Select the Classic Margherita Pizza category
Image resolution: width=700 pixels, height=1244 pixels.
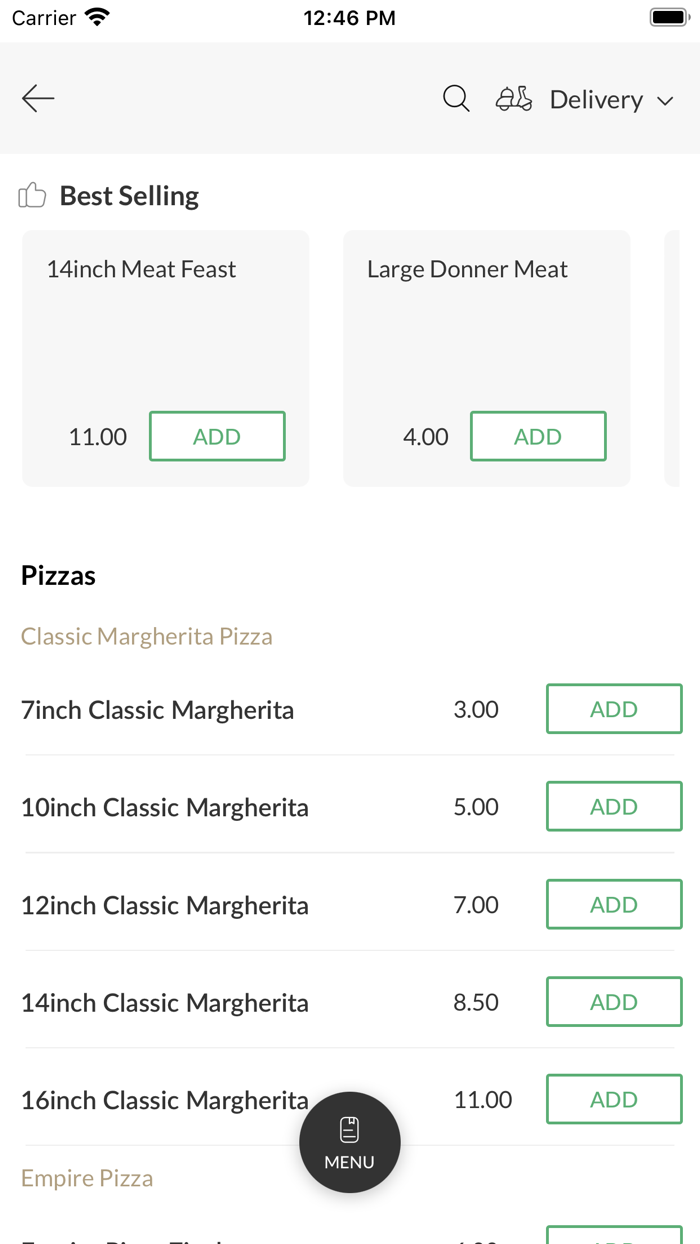point(146,636)
